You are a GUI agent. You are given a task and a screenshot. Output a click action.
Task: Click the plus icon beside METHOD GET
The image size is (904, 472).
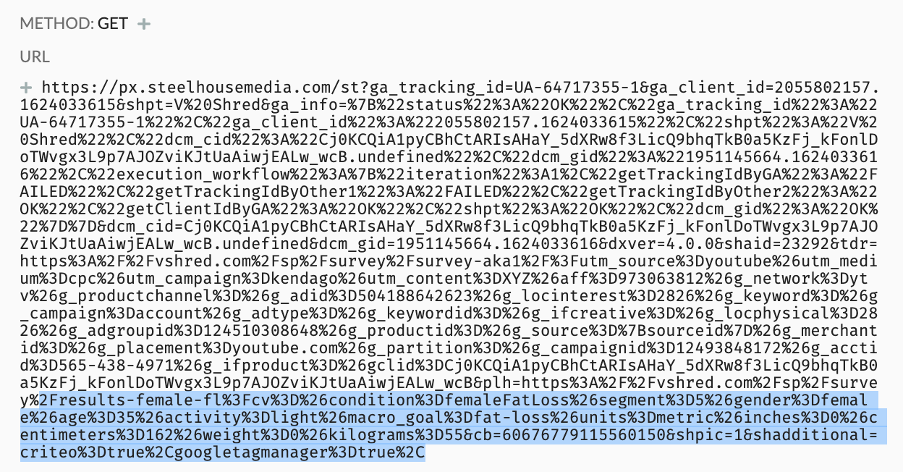coord(144,24)
